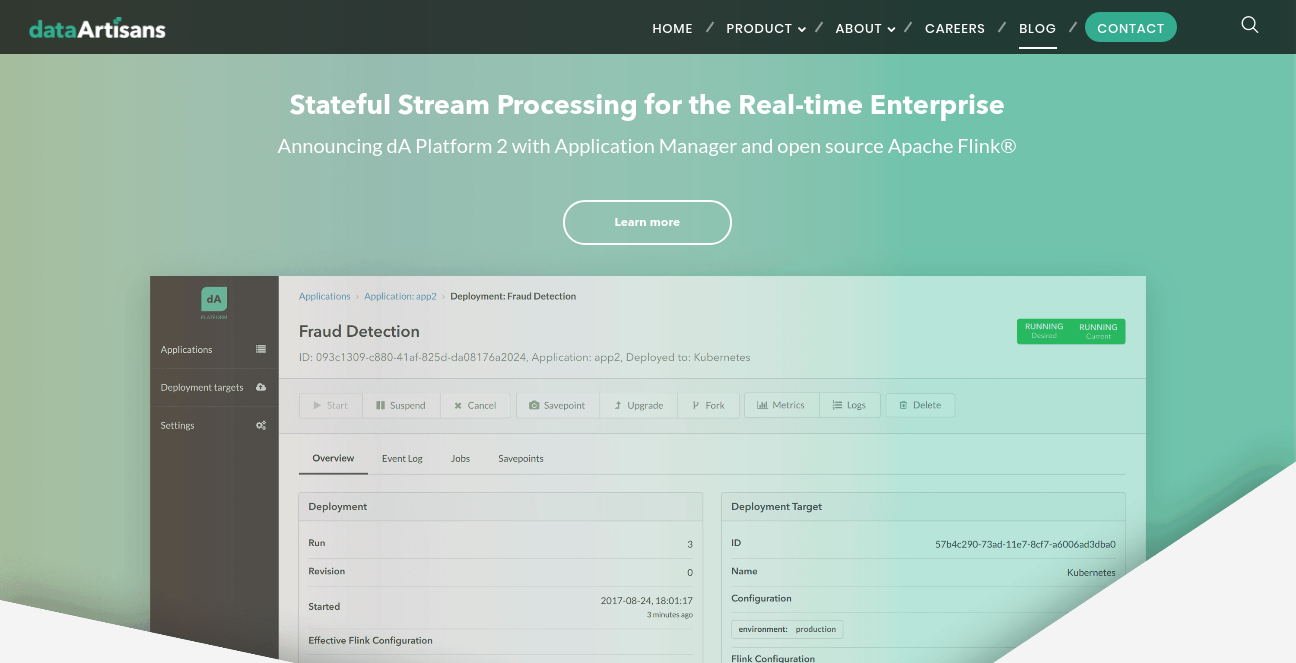Open the search magnifier icon
Image resolution: width=1296 pixels, height=663 pixels.
point(1249,25)
